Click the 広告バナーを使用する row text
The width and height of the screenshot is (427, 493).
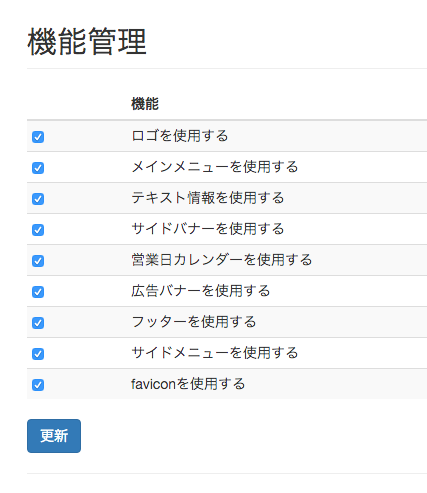click(201, 291)
